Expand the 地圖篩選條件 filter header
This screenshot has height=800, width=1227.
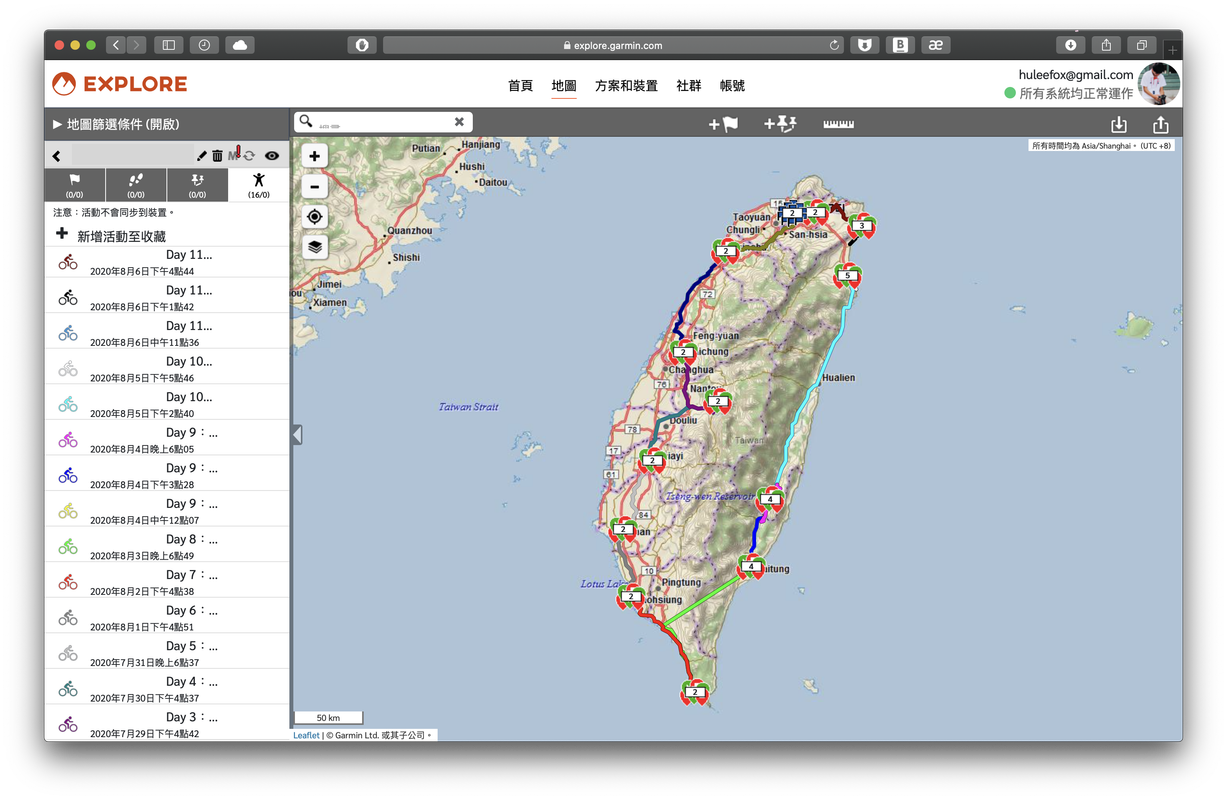167,124
